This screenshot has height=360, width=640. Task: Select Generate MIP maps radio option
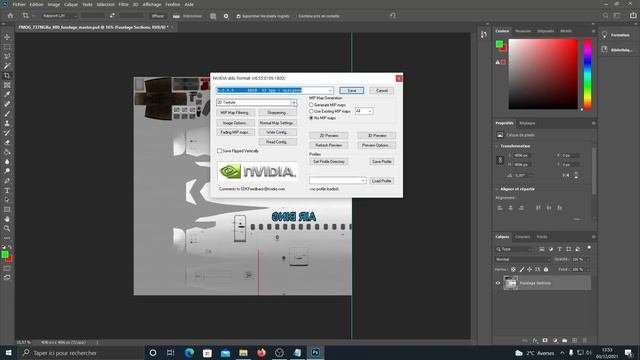click(311, 105)
